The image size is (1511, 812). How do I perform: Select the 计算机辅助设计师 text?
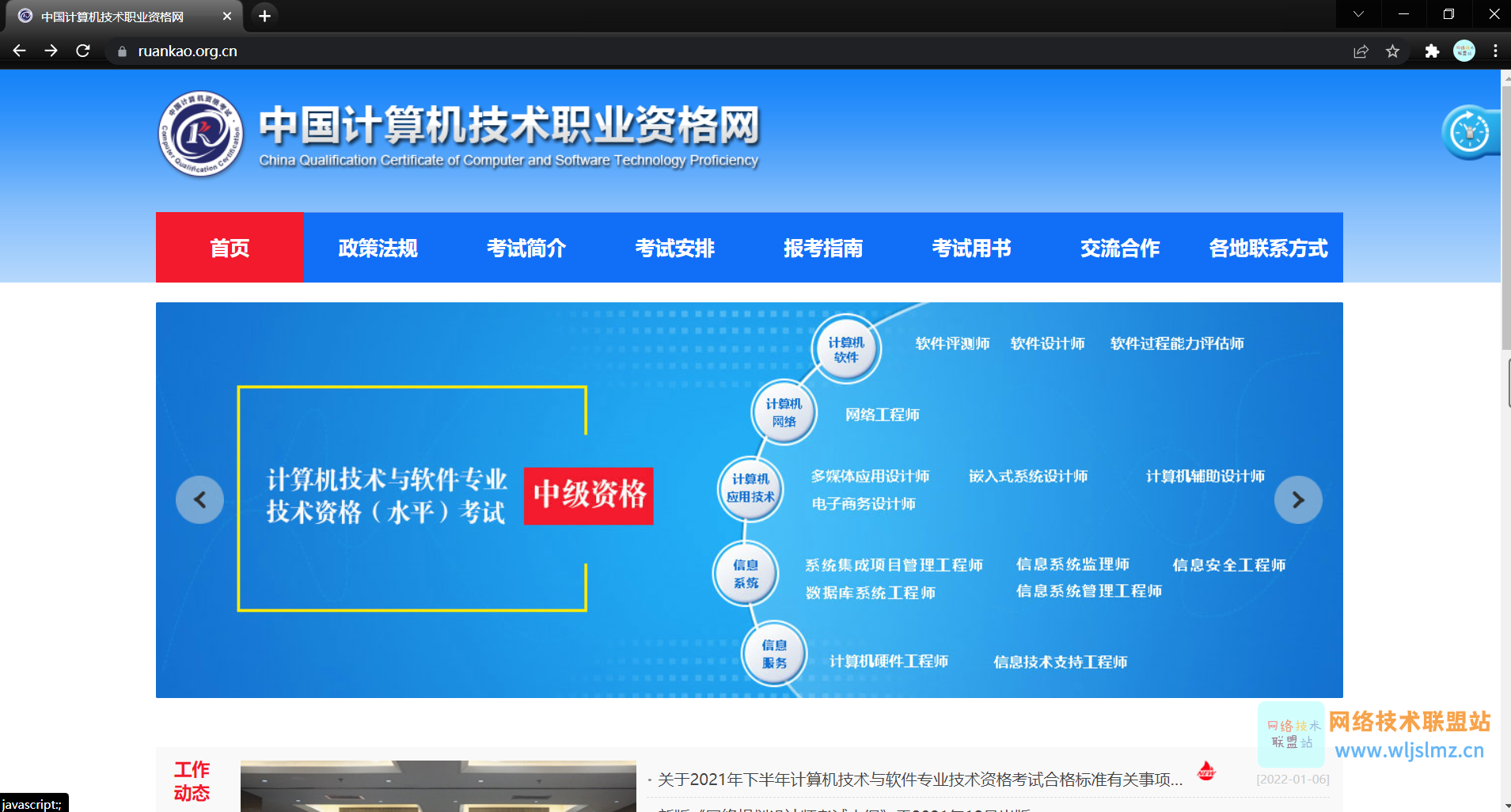(x=1205, y=476)
